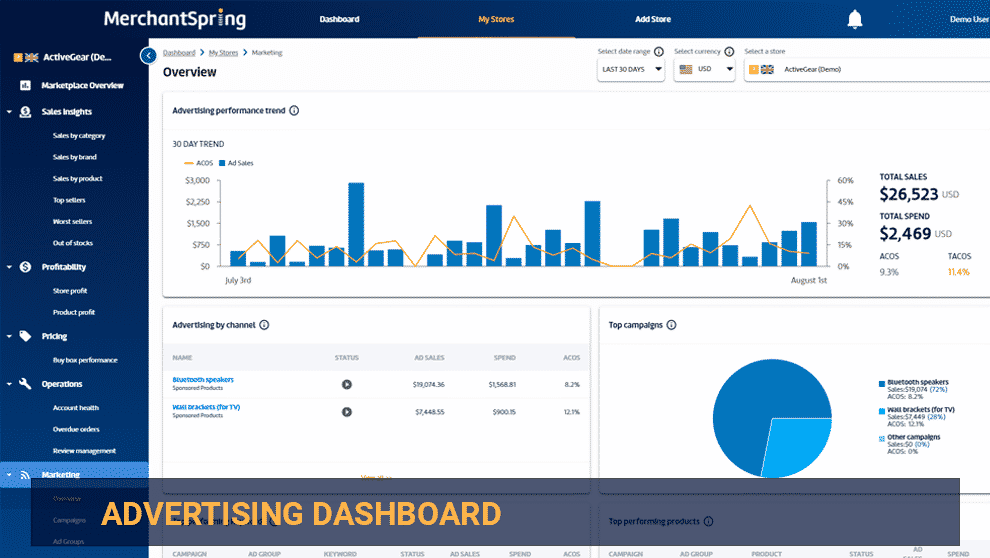This screenshot has height=558, width=990.
Task: Open the Add Store top tab
Action: point(653,20)
